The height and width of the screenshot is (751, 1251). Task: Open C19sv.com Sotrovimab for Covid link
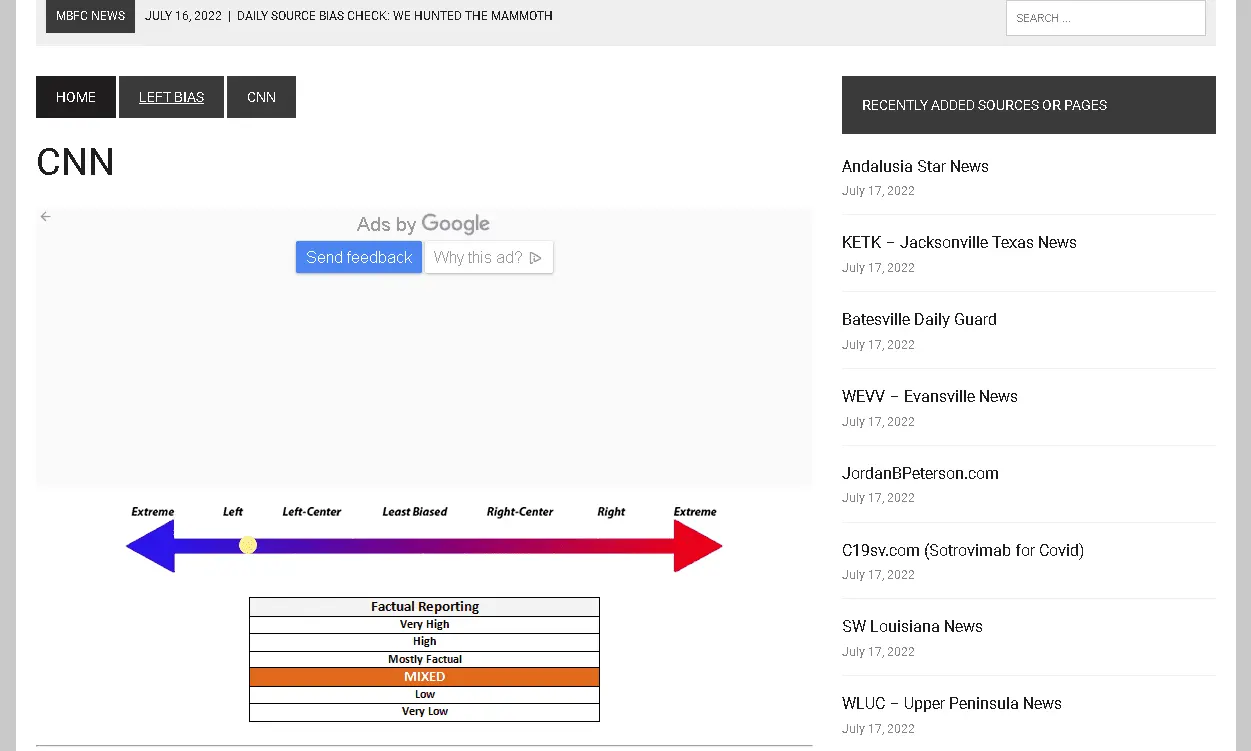point(962,550)
